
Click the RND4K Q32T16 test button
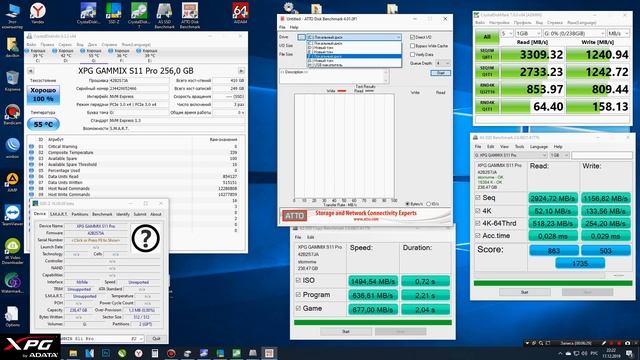(487, 89)
